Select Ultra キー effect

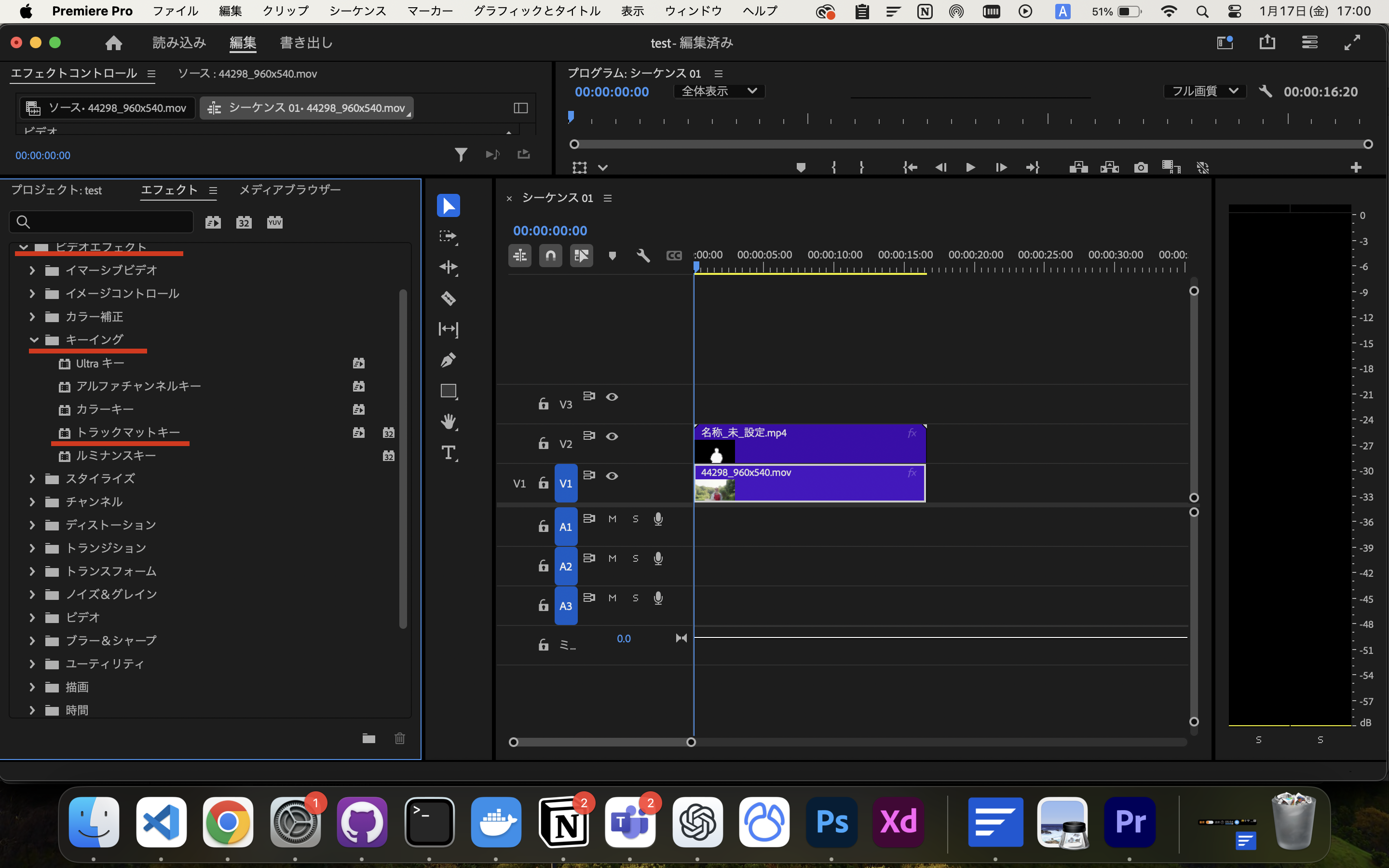pos(100,364)
